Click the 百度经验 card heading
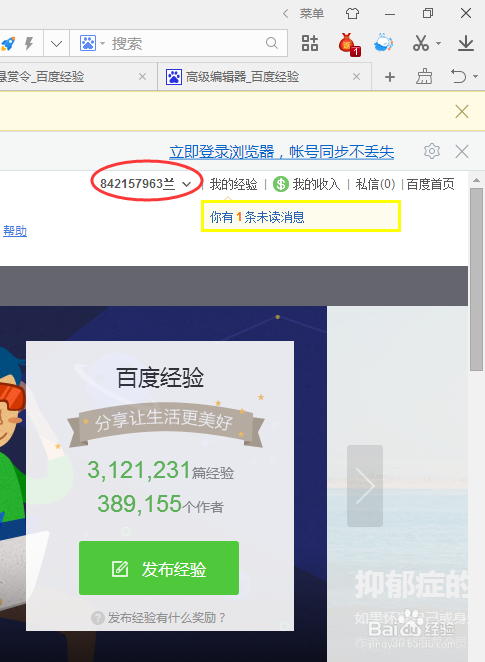The image size is (485, 662). tap(160, 378)
